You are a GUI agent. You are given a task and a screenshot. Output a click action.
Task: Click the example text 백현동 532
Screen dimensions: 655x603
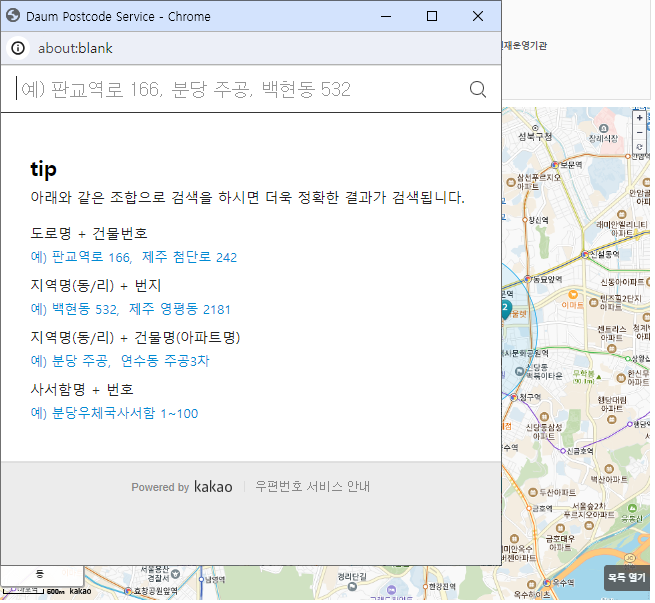[x=85, y=309]
